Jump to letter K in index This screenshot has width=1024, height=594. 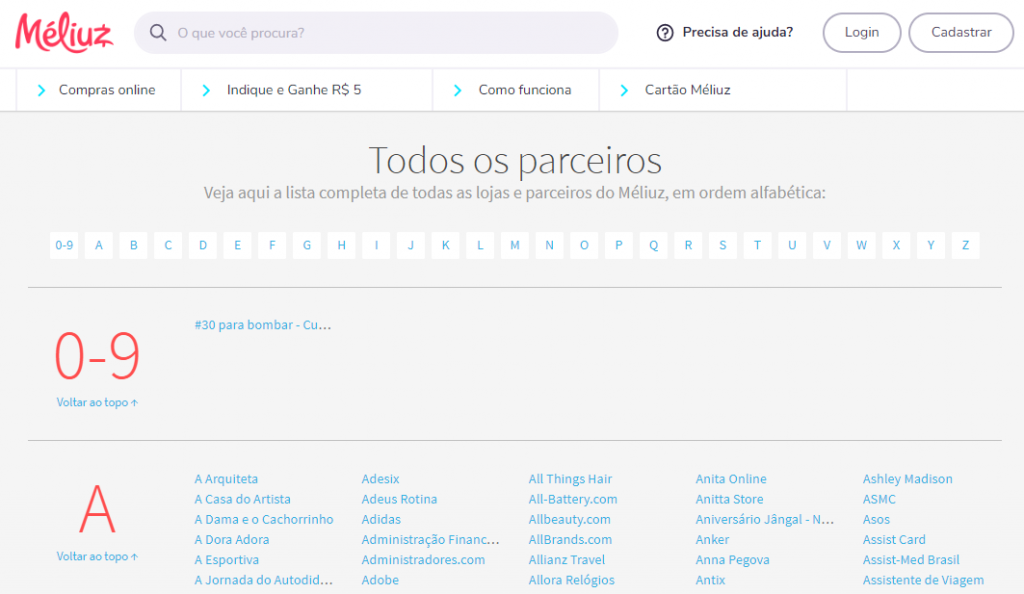(445, 245)
